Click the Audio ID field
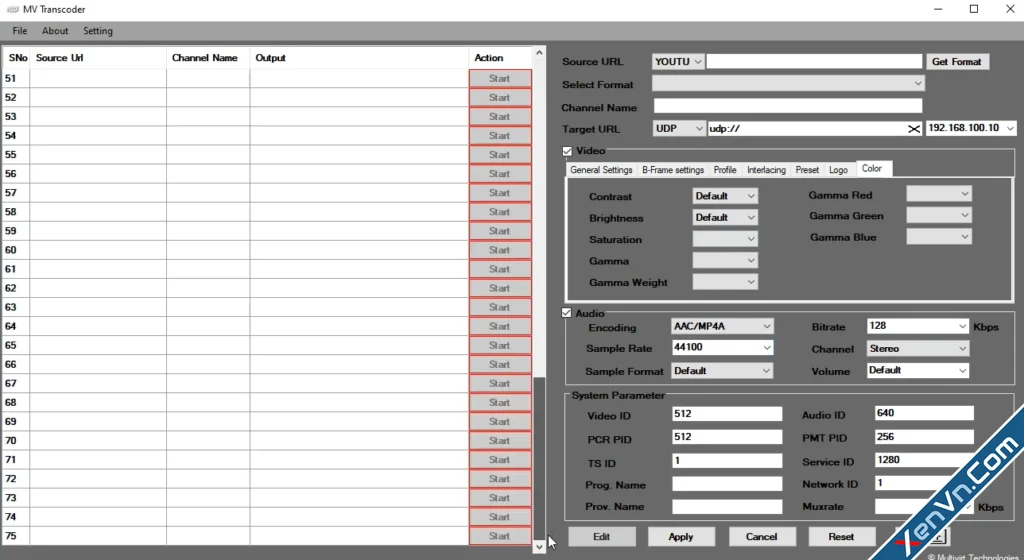 pos(924,413)
